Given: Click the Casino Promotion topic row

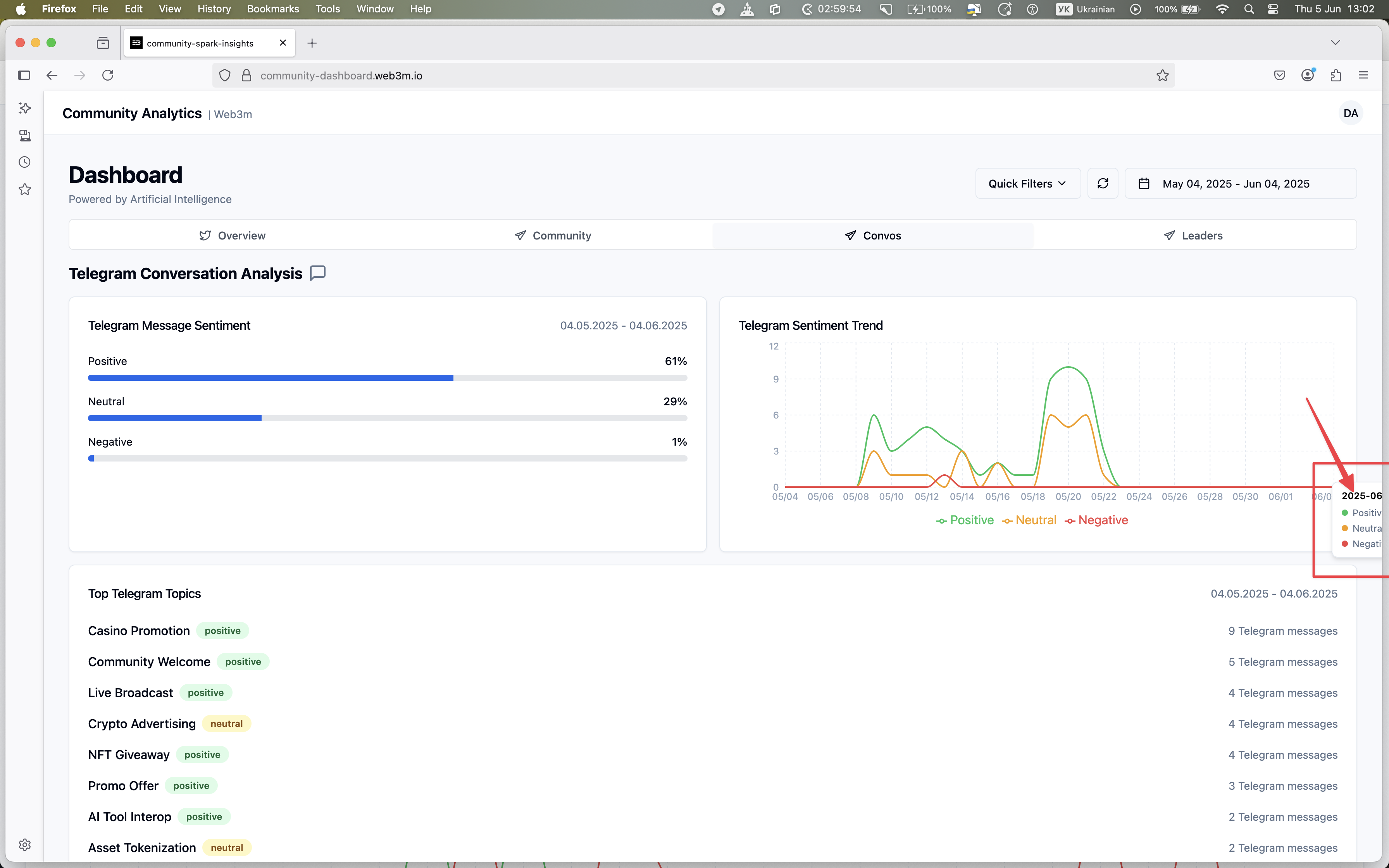Looking at the screenshot, I should coord(139,631).
